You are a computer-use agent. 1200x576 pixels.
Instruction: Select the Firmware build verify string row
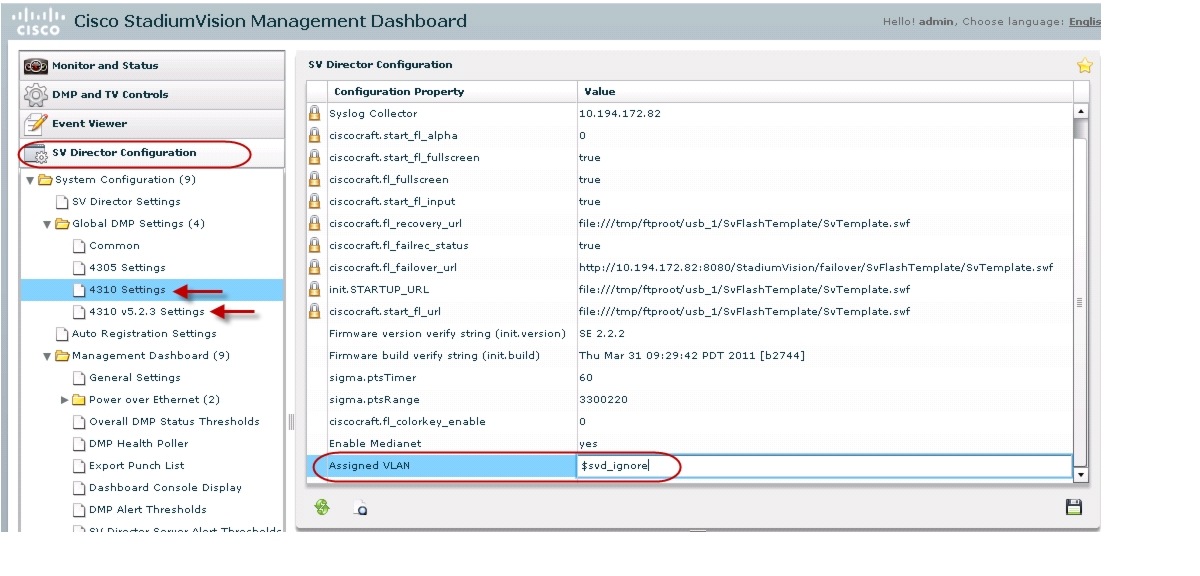click(690, 356)
